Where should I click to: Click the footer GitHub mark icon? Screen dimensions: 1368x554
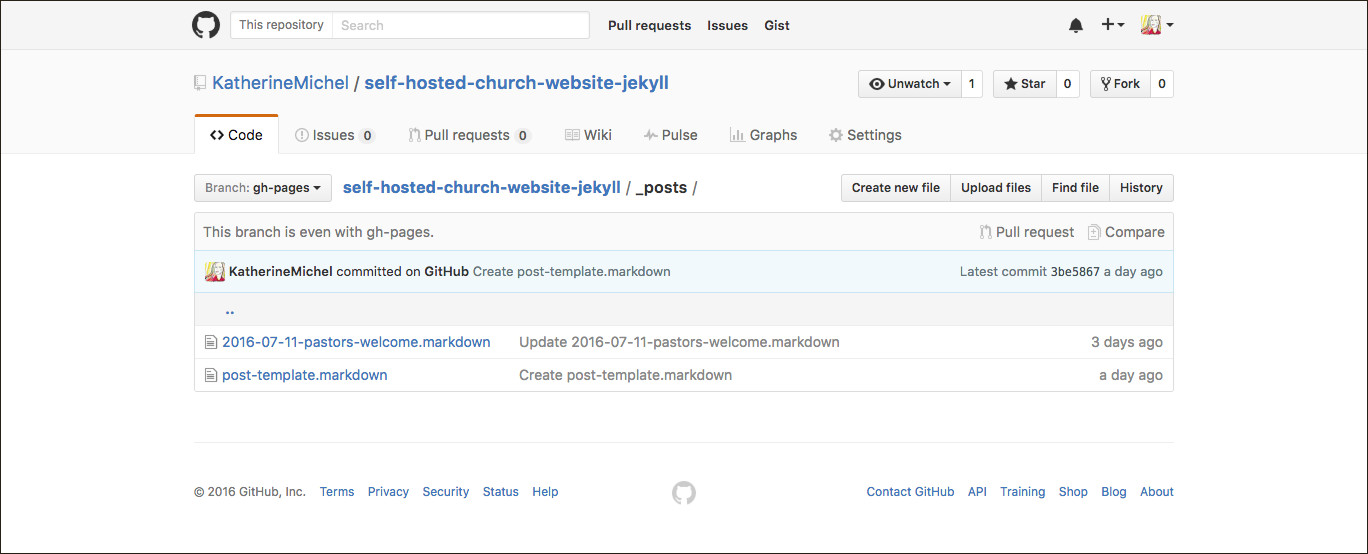683,492
